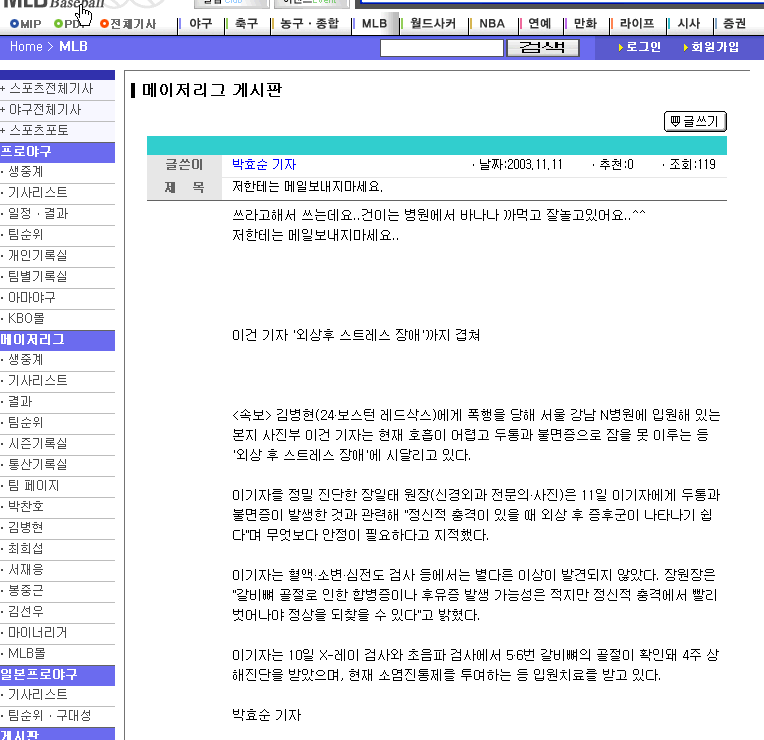Click the arrow icon before 회원가입
This screenshot has height=740, width=764.
tap(686, 47)
